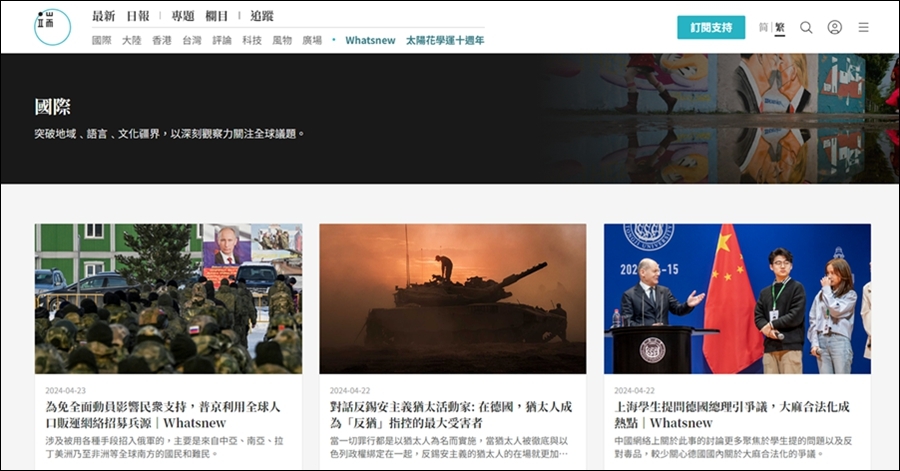Open the 最新 menu item
900x471 pixels.
pos(103,16)
